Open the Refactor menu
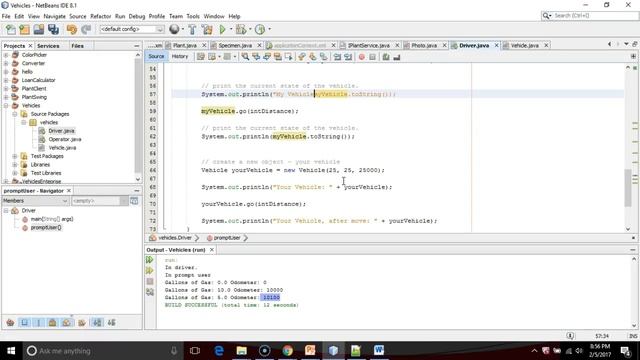This screenshot has height=360, width=640. point(100,16)
